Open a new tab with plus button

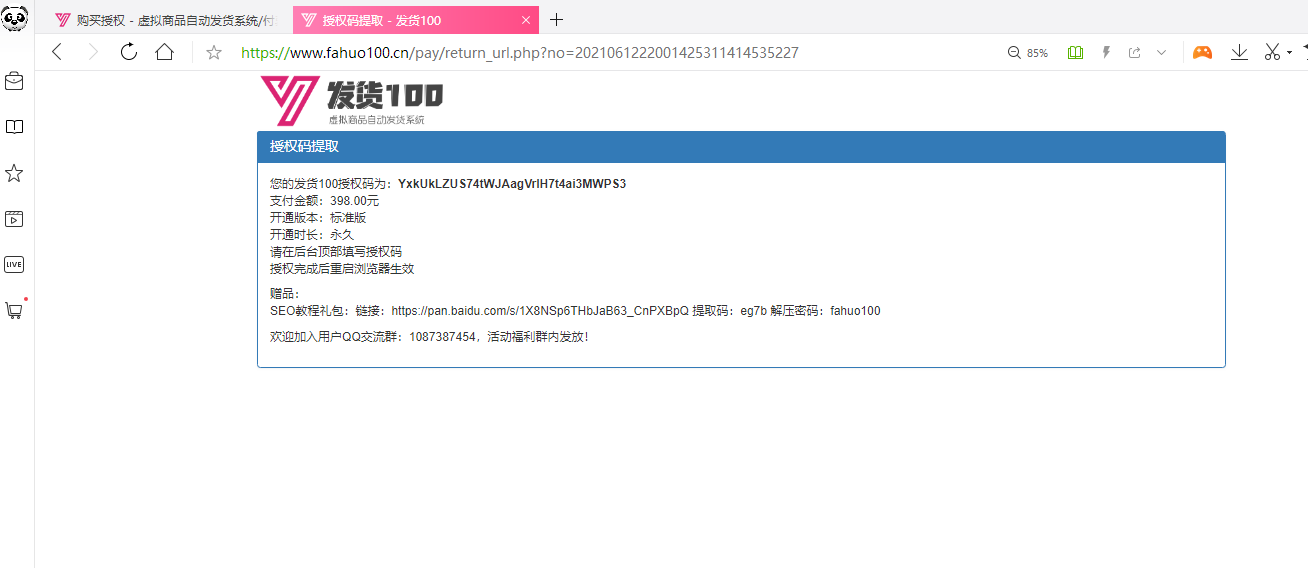[x=557, y=20]
